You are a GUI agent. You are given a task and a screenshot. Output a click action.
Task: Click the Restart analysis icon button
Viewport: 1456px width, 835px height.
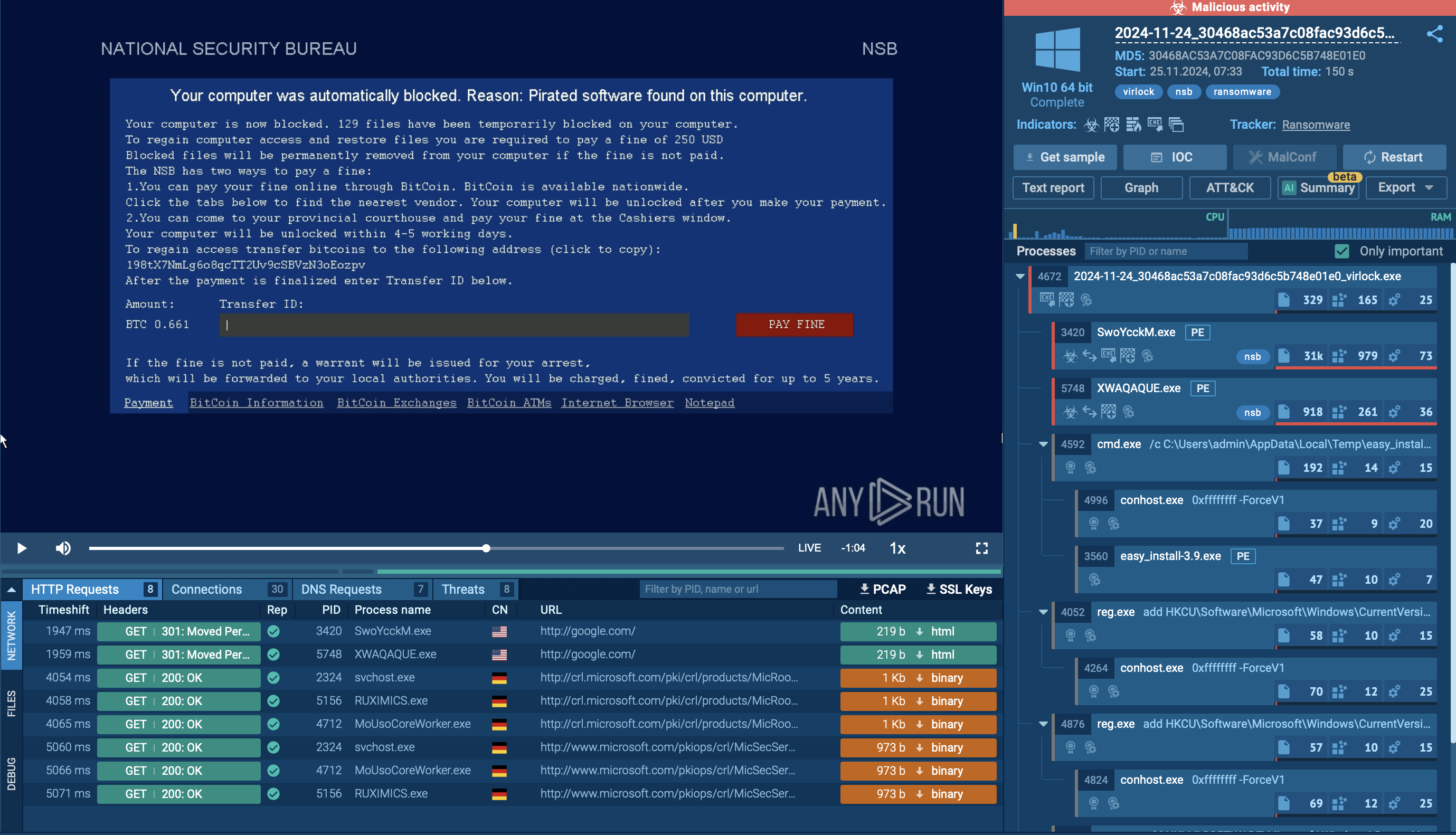(1394, 157)
